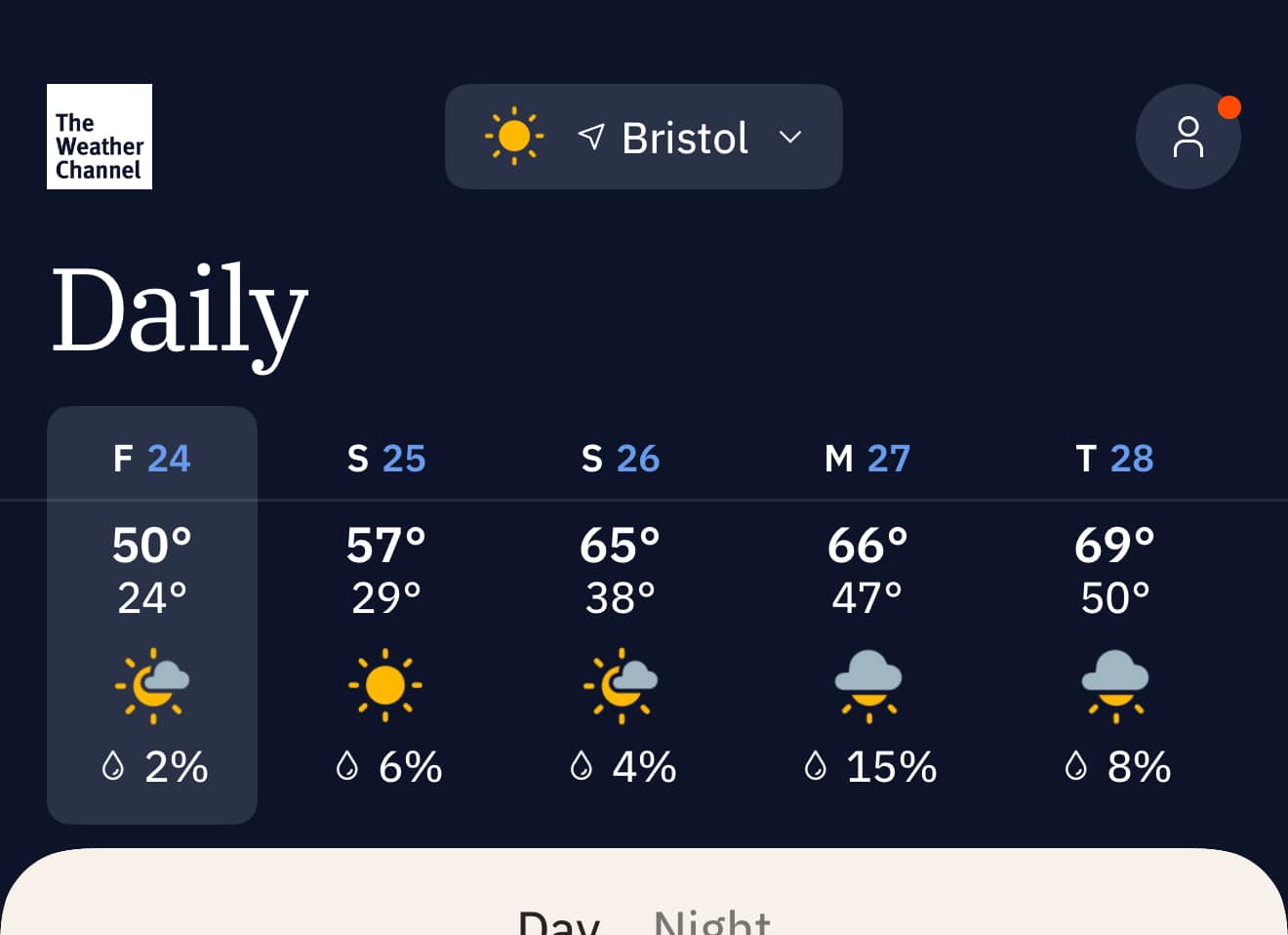Click the cloud icon for Tuesday 28
1288x935 pixels.
[x=1115, y=685]
